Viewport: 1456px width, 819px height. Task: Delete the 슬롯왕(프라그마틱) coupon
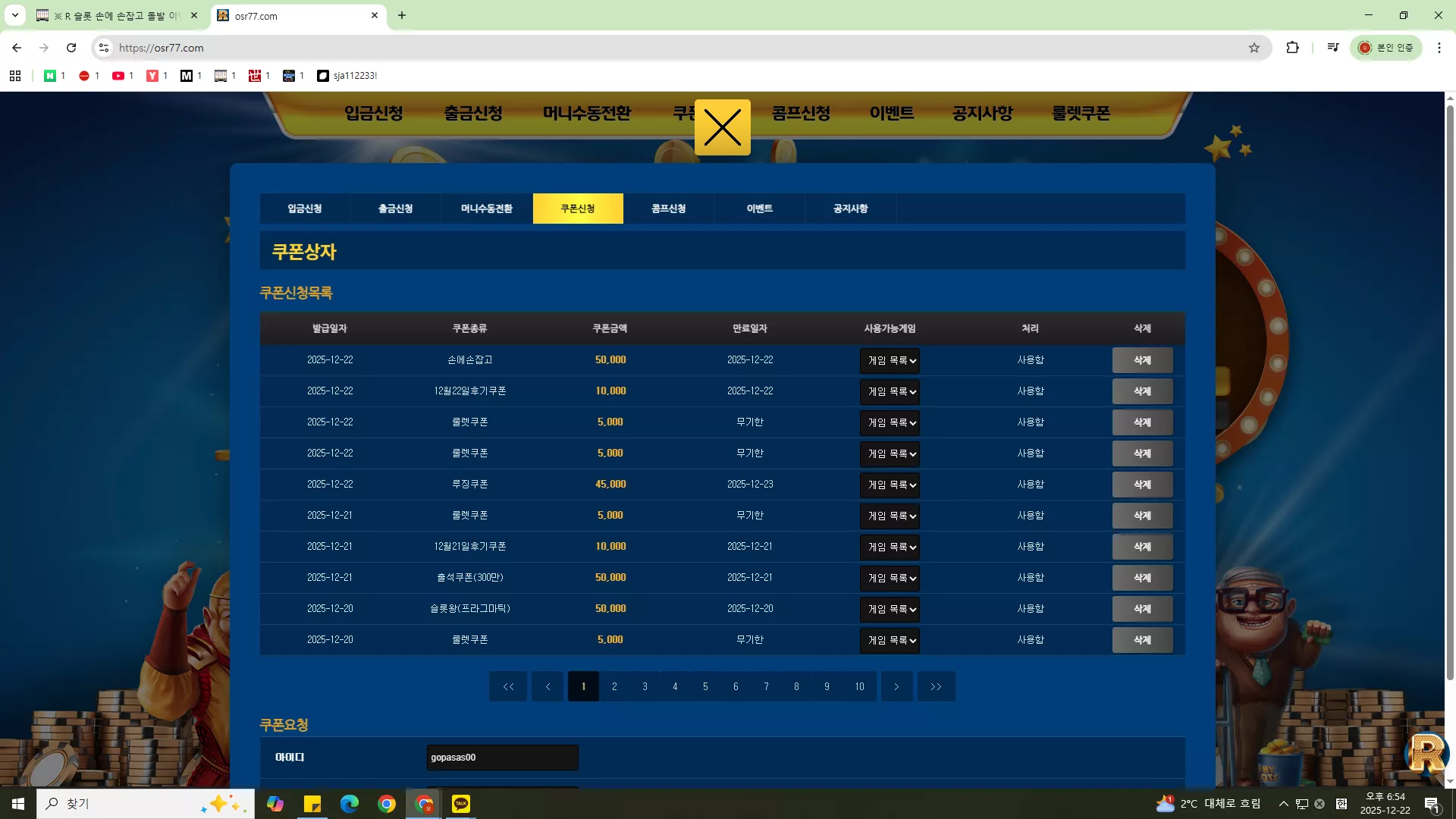click(1142, 609)
